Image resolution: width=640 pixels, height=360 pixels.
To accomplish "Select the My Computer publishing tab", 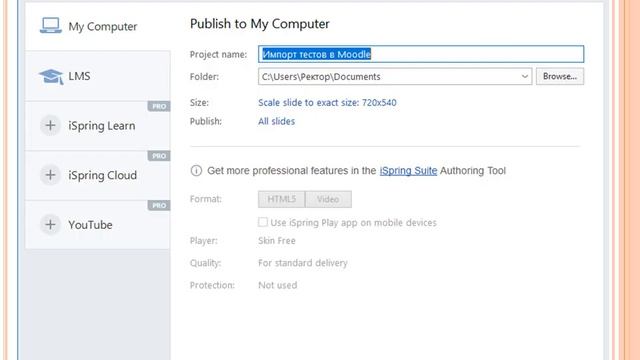I will [x=98, y=26].
